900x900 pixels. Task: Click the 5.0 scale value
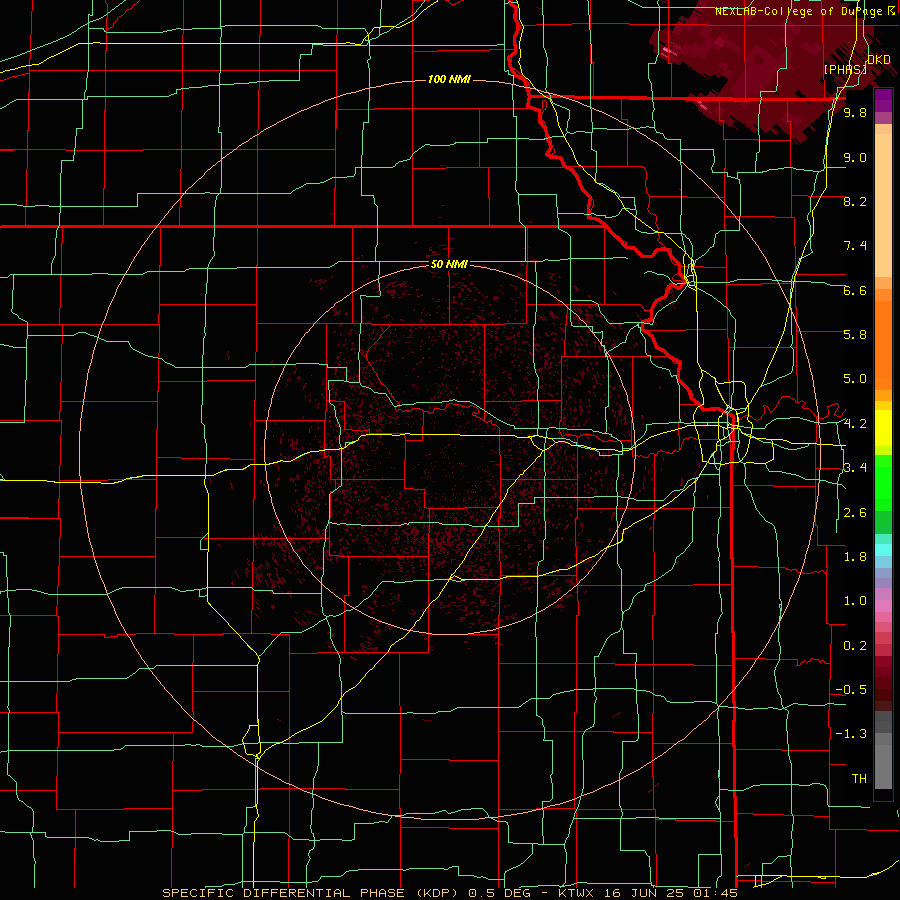(855, 379)
